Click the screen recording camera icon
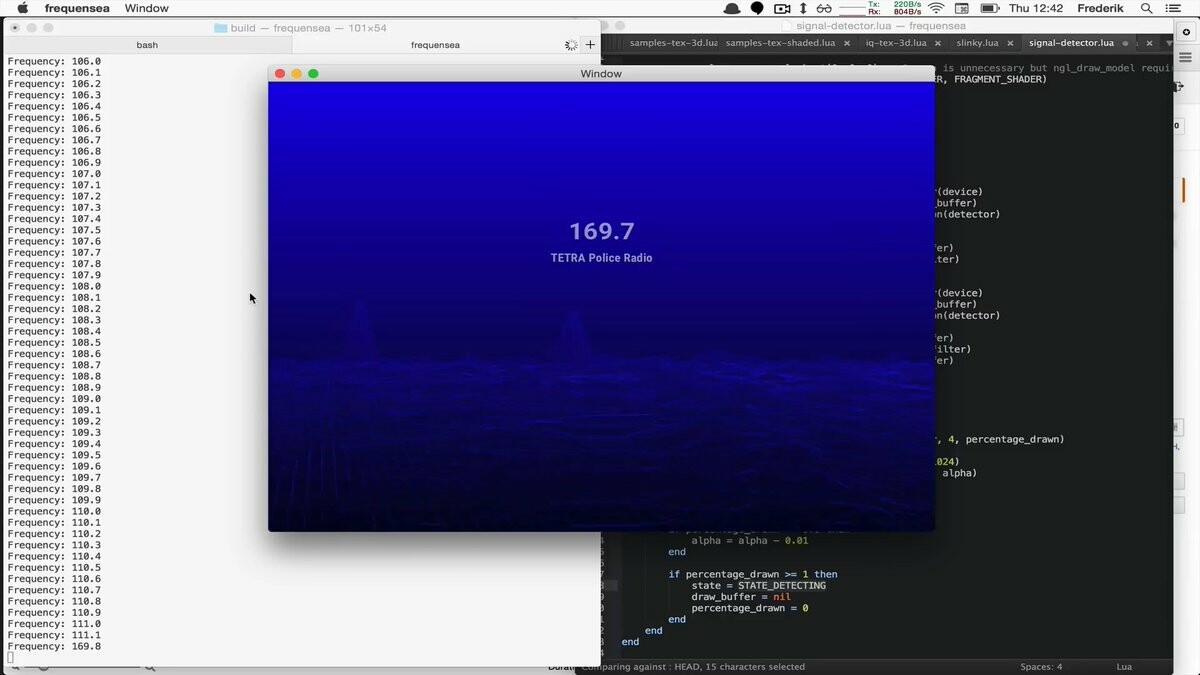The width and height of the screenshot is (1200, 675). pos(782,8)
